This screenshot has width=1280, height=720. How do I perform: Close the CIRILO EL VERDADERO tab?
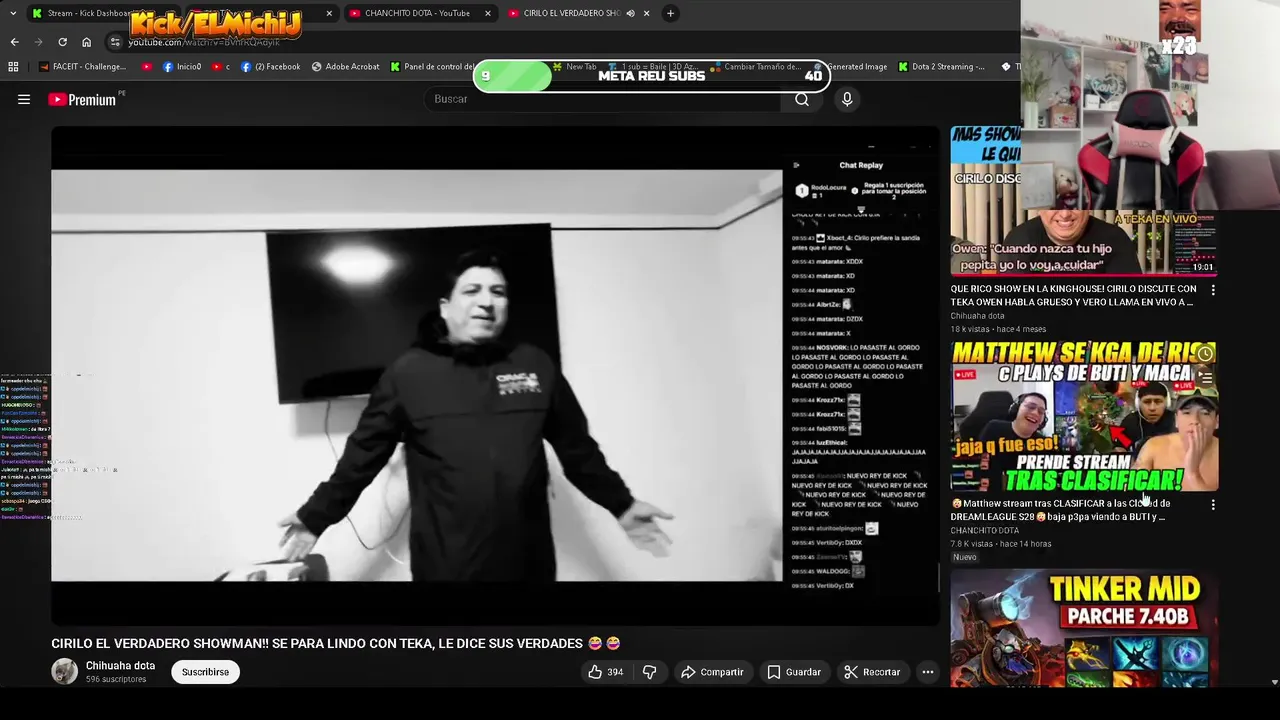tap(646, 13)
